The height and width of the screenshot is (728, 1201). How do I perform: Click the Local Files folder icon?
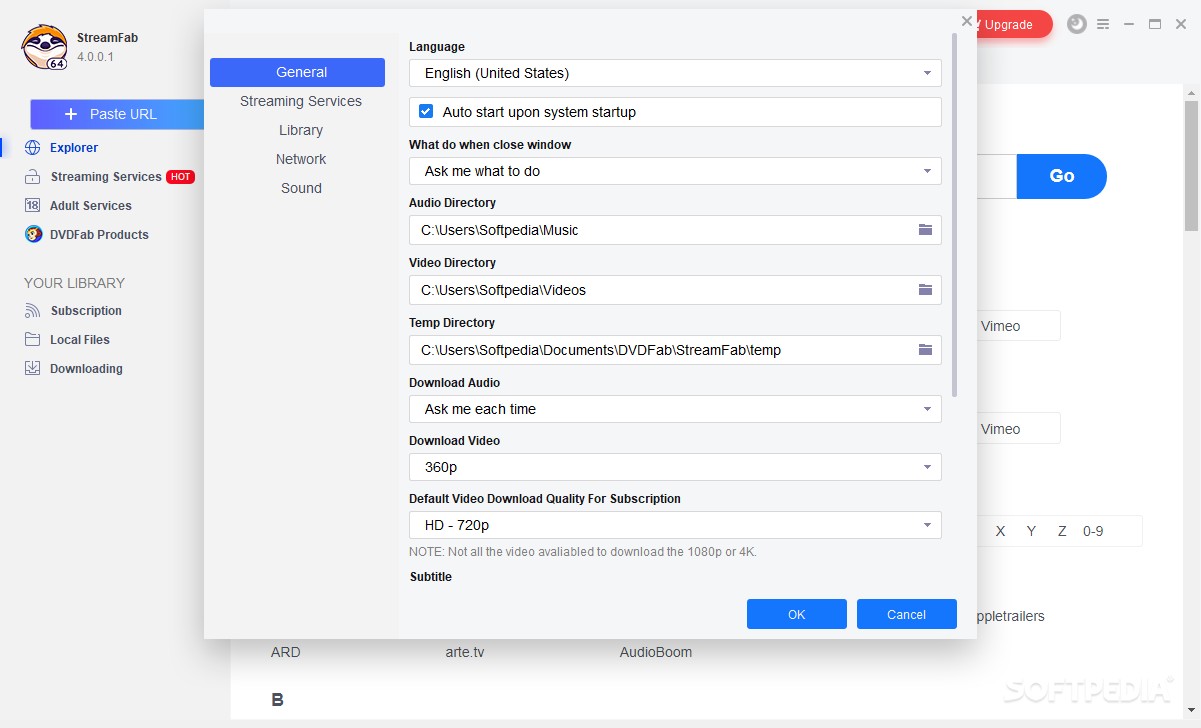coord(32,340)
